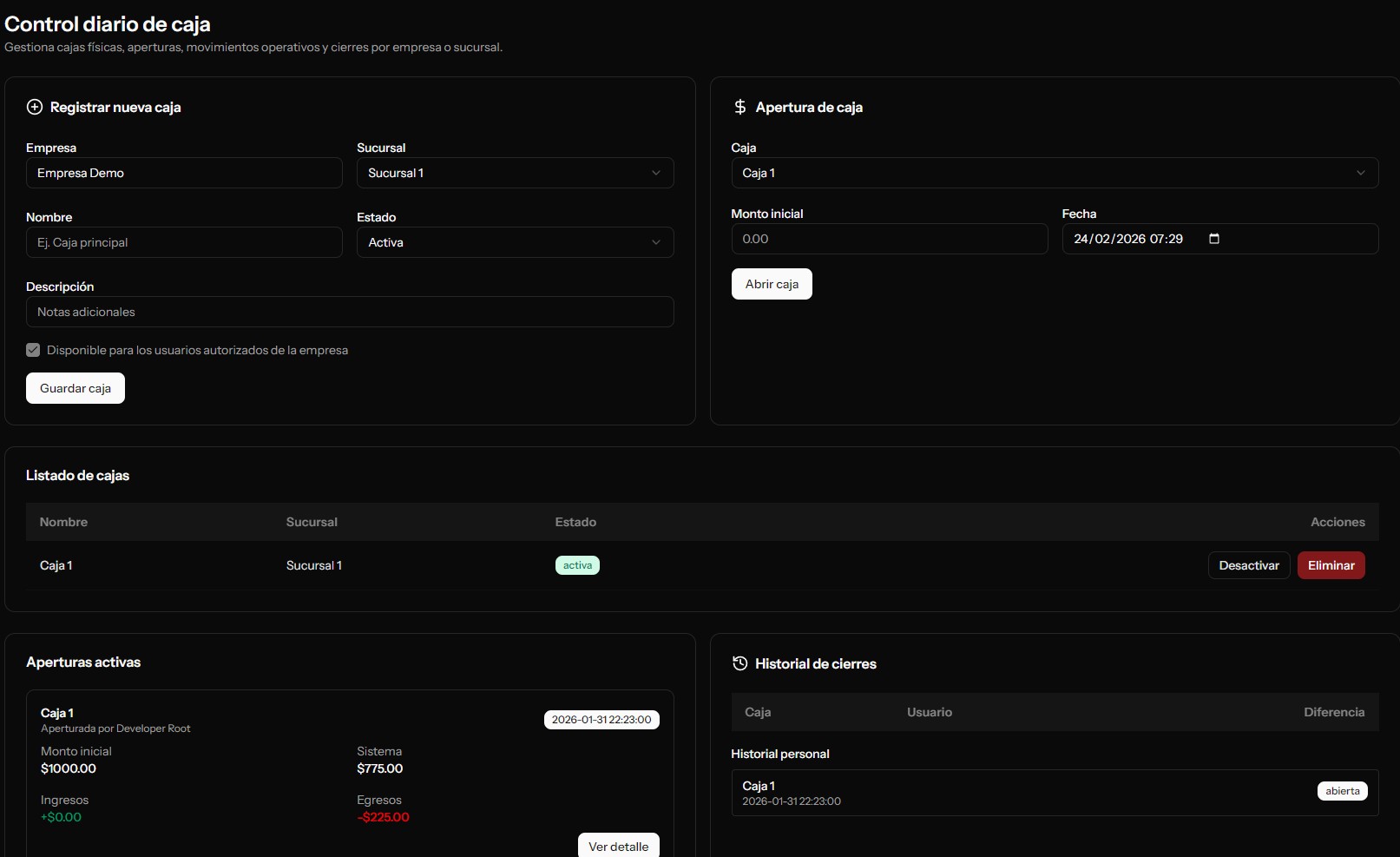Click the plus icon beside Registrar nueva caja

(x=35, y=107)
